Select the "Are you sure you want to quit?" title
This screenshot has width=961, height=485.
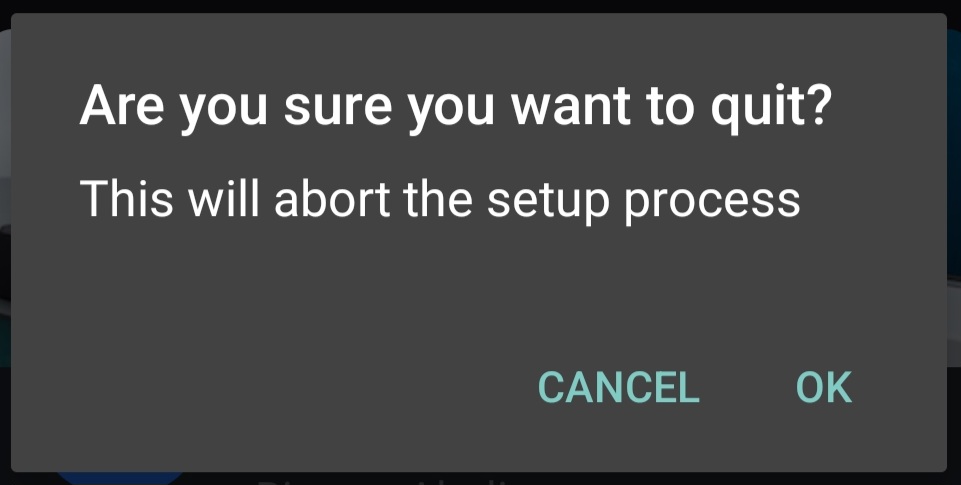tap(456, 108)
